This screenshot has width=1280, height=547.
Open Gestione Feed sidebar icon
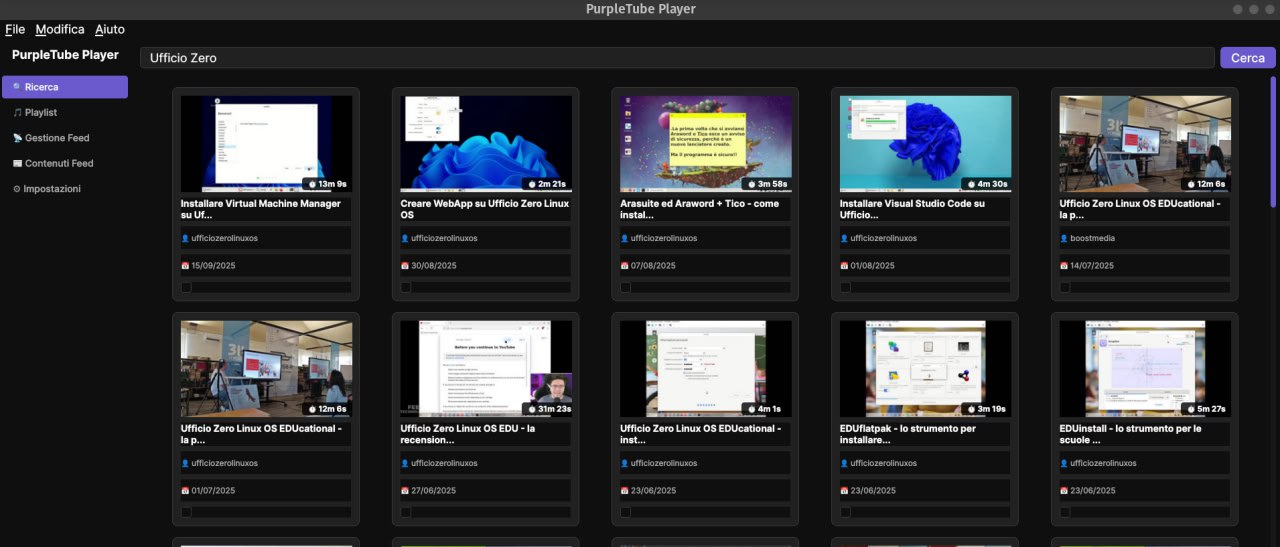pyautogui.click(x=17, y=139)
